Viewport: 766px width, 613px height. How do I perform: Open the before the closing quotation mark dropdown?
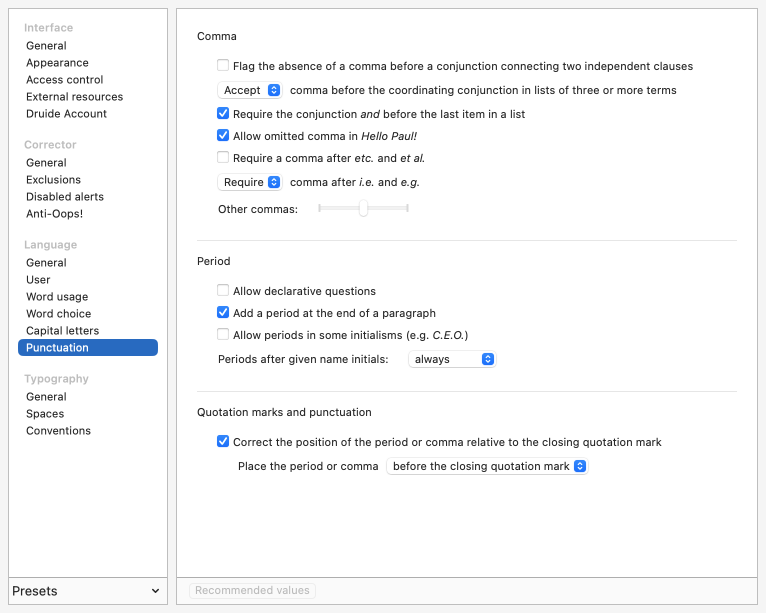pos(487,466)
